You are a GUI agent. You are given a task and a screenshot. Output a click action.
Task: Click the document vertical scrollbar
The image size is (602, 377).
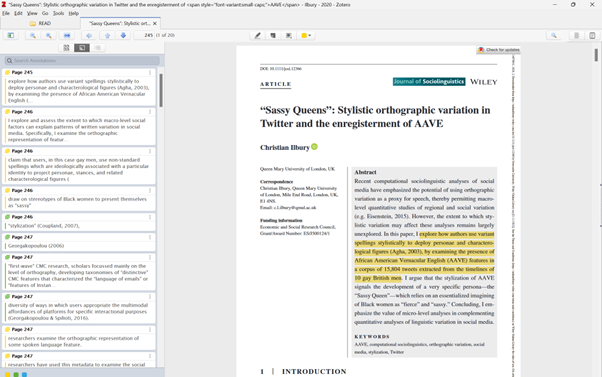(x=596, y=55)
